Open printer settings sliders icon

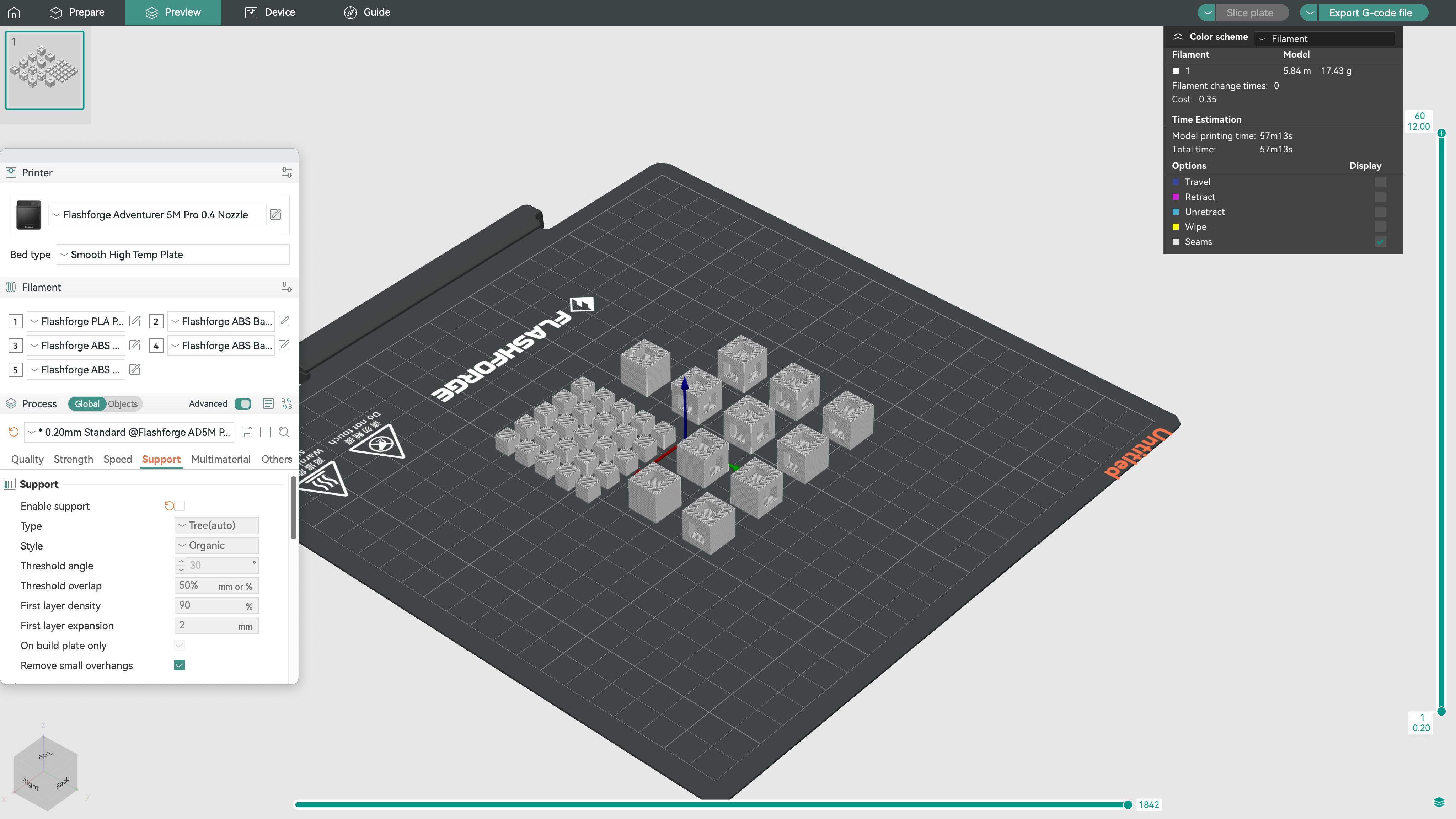(x=287, y=172)
